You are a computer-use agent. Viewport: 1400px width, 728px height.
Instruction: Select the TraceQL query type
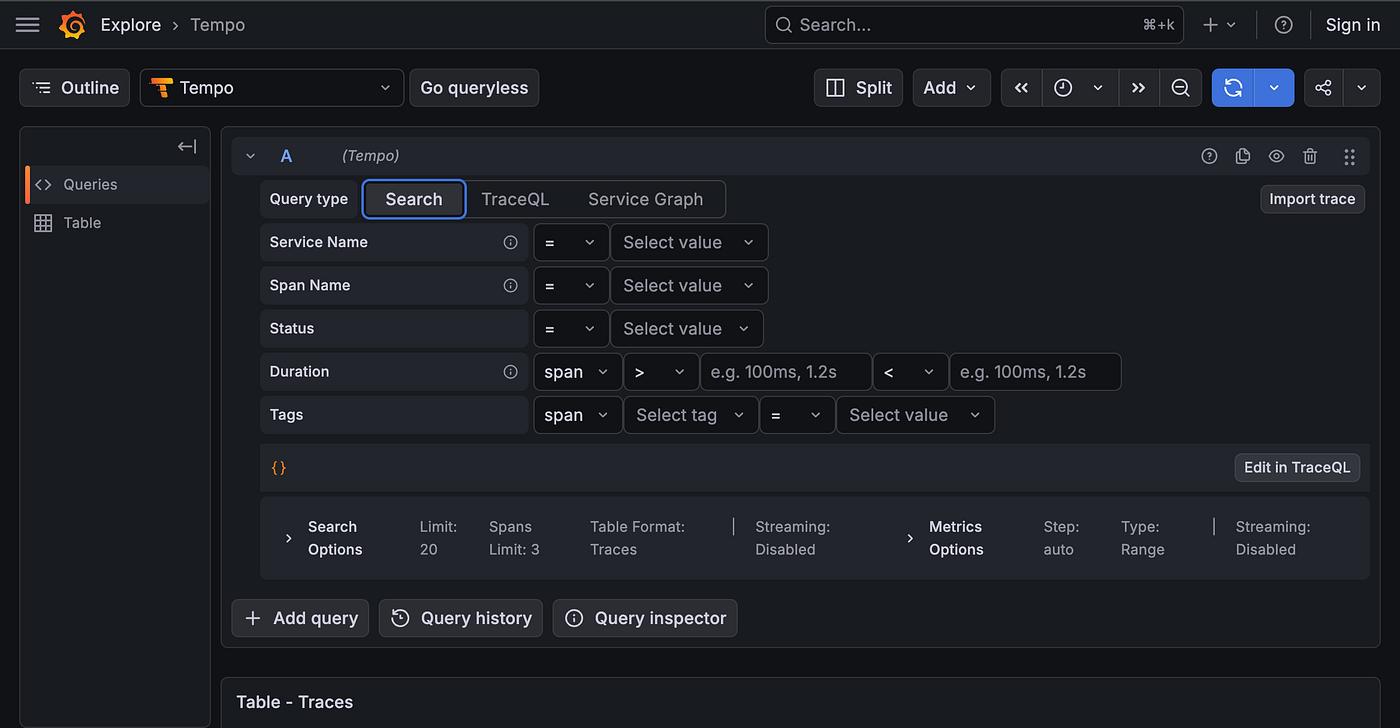(x=515, y=199)
